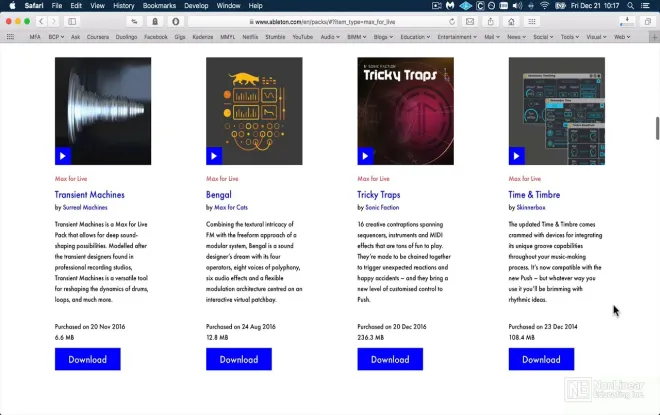Download the Transient Machines pack
This screenshot has height=415, width=660.
pyautogui.click(x=88, y=359)
